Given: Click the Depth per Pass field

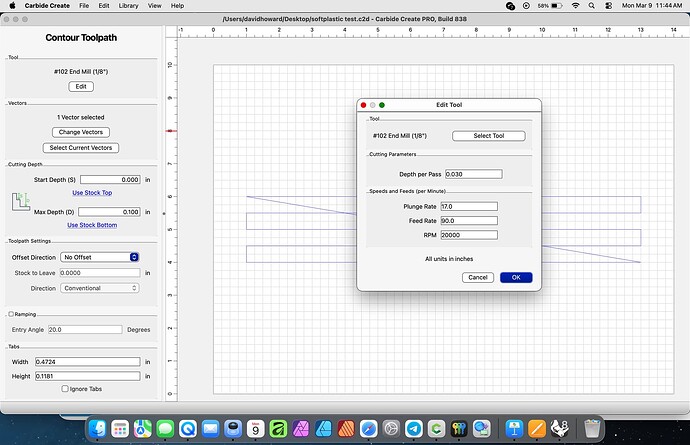Looking at the screenshot, I should tap(473, 174).
